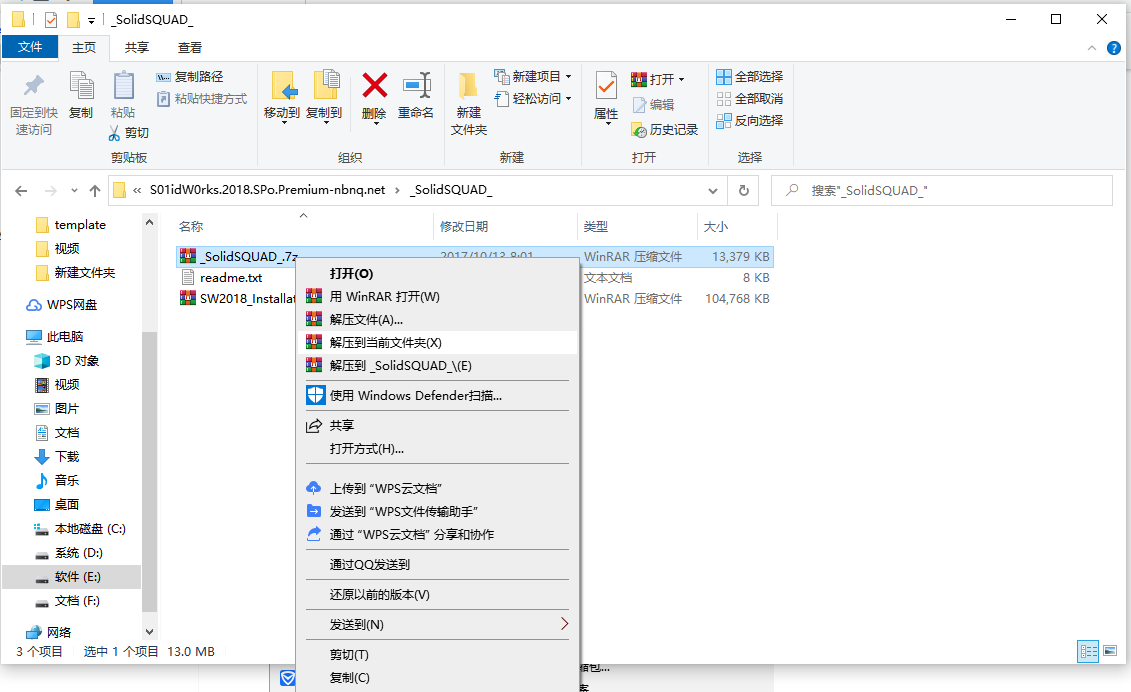This screenshot has width=1131, height=692.
Task: Click the Size column header
Action: [737, 227]
